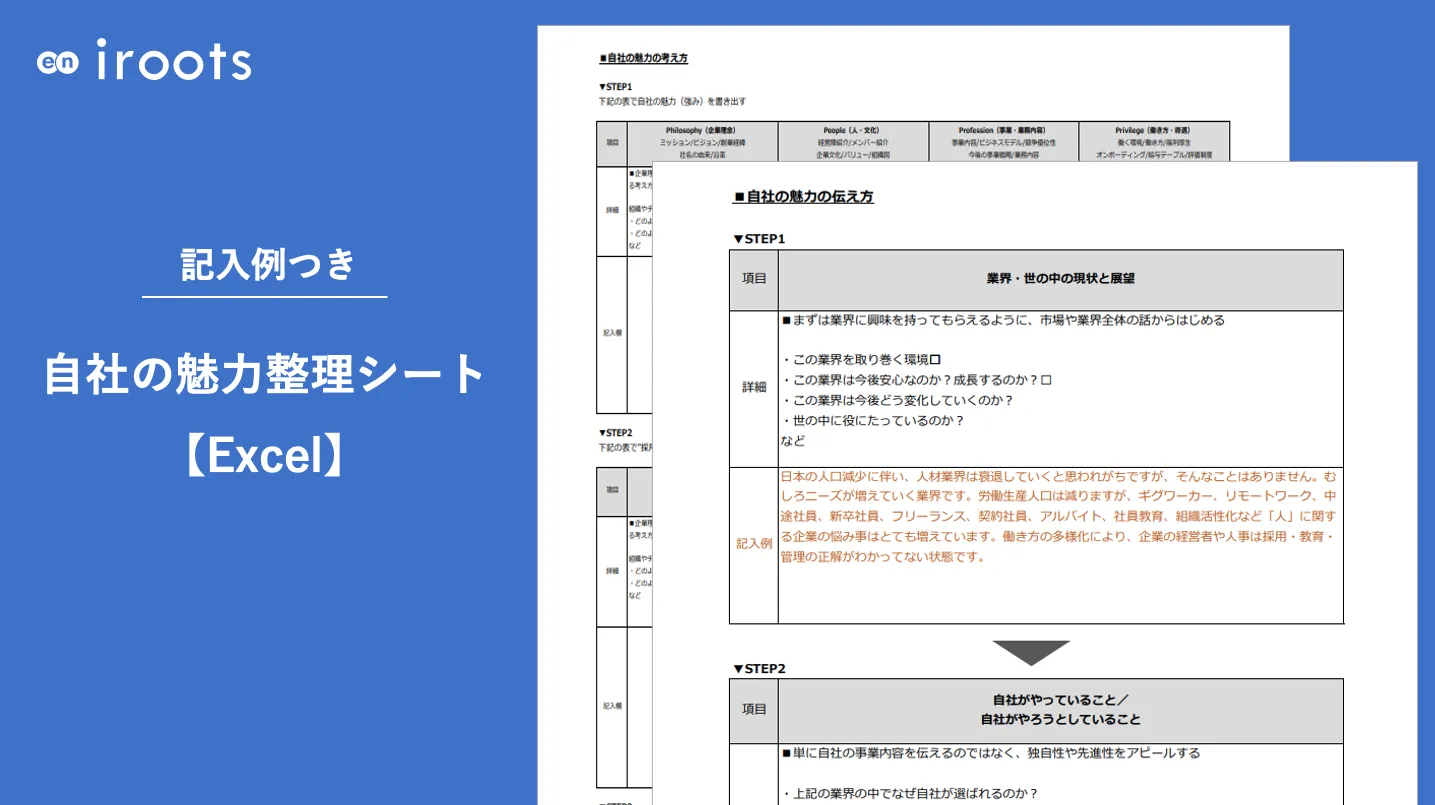Viewport: 1435px width, 805px height.
Task: Click the "【Excel】" text
Action: point(265,457)
